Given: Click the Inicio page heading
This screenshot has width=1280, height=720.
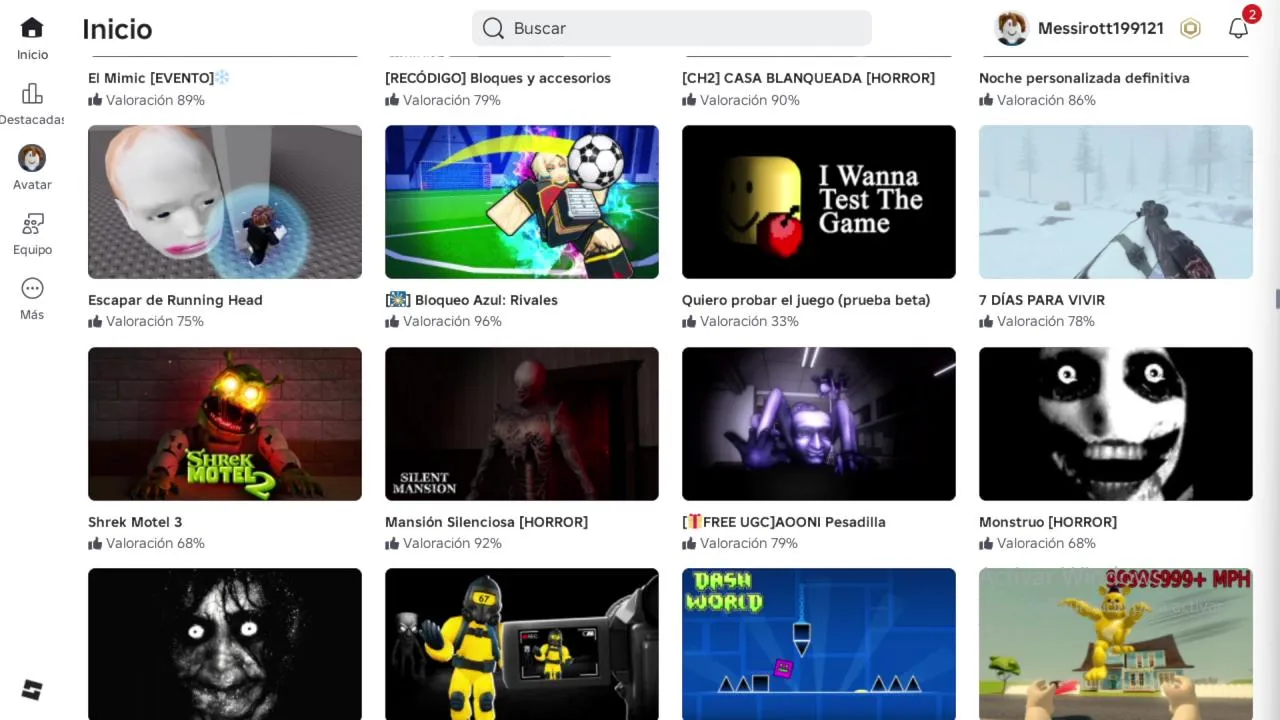Looking at the screenshot, I should tap(117, 29).
